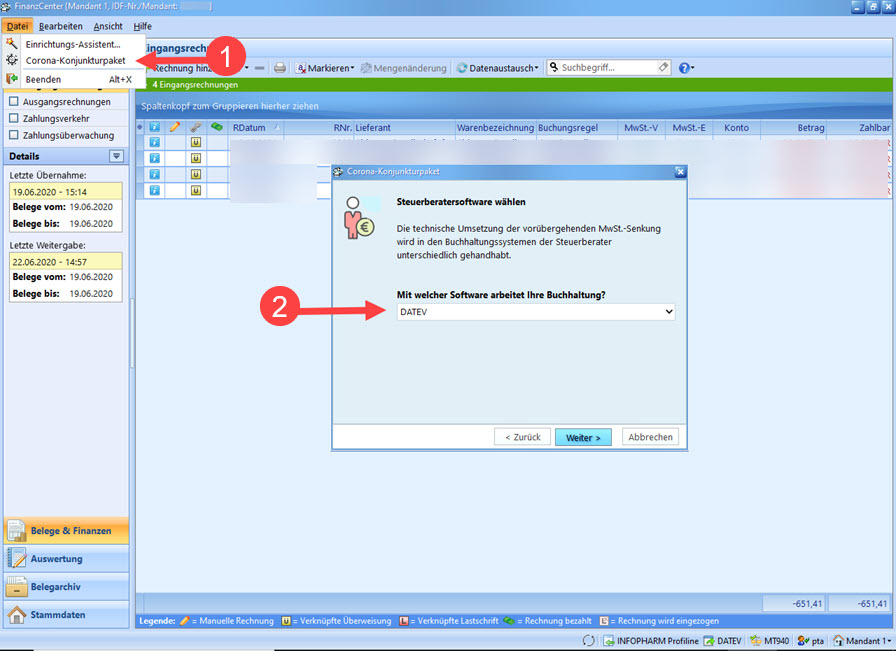Expand the Markieren dropdown in toolbar
896x651 pixels.
(x=325, y=68)
